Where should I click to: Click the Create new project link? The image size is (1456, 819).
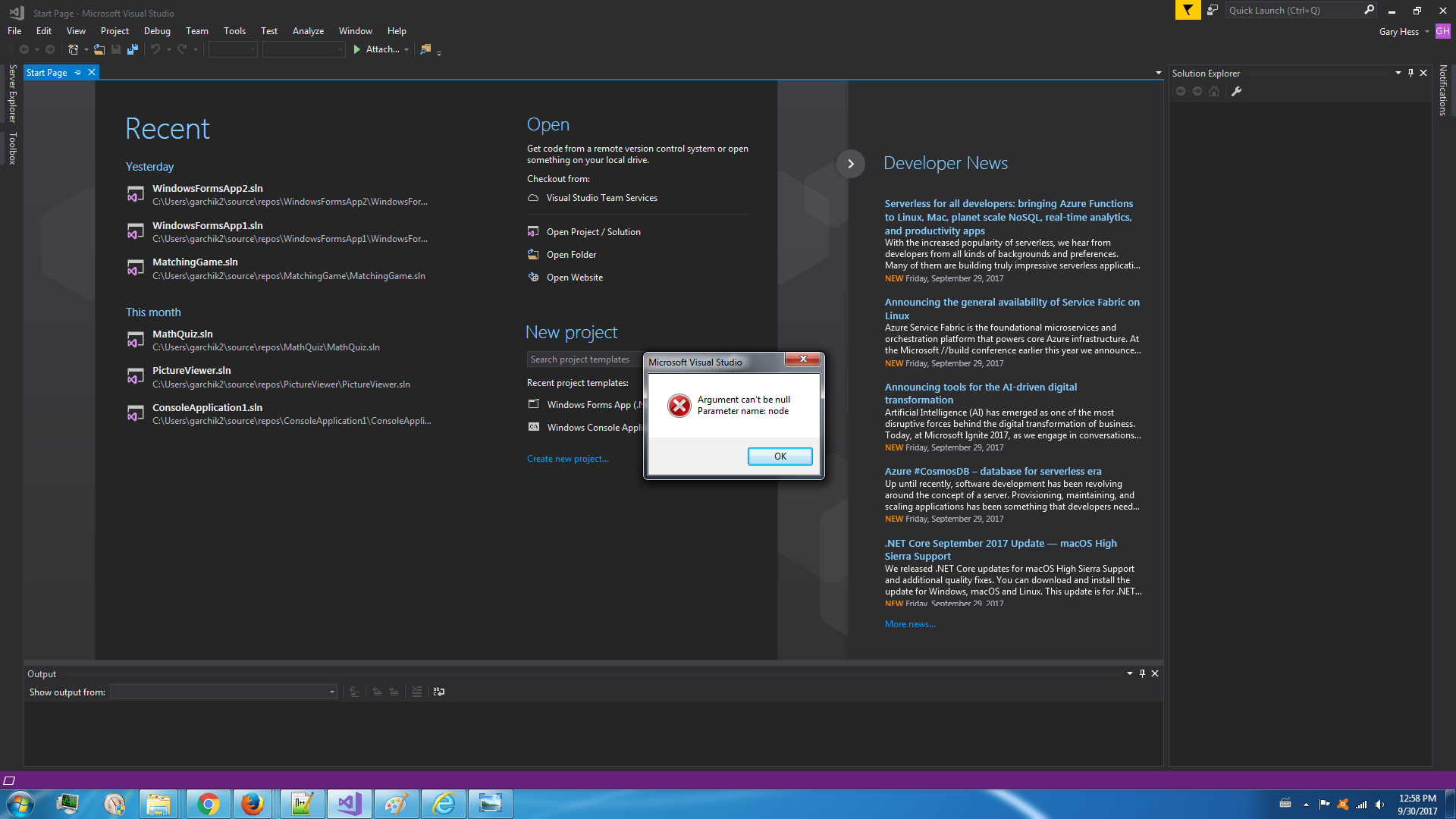tap(567, 459)
